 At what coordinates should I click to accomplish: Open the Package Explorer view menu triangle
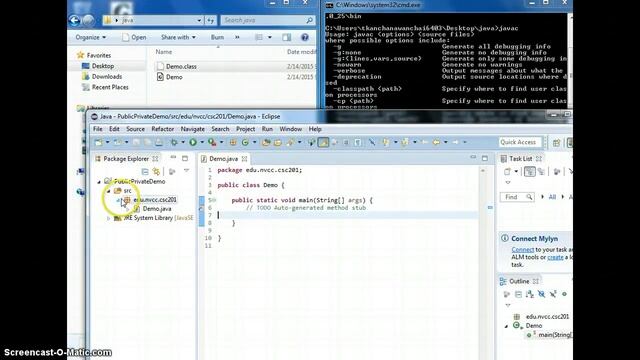187,171
